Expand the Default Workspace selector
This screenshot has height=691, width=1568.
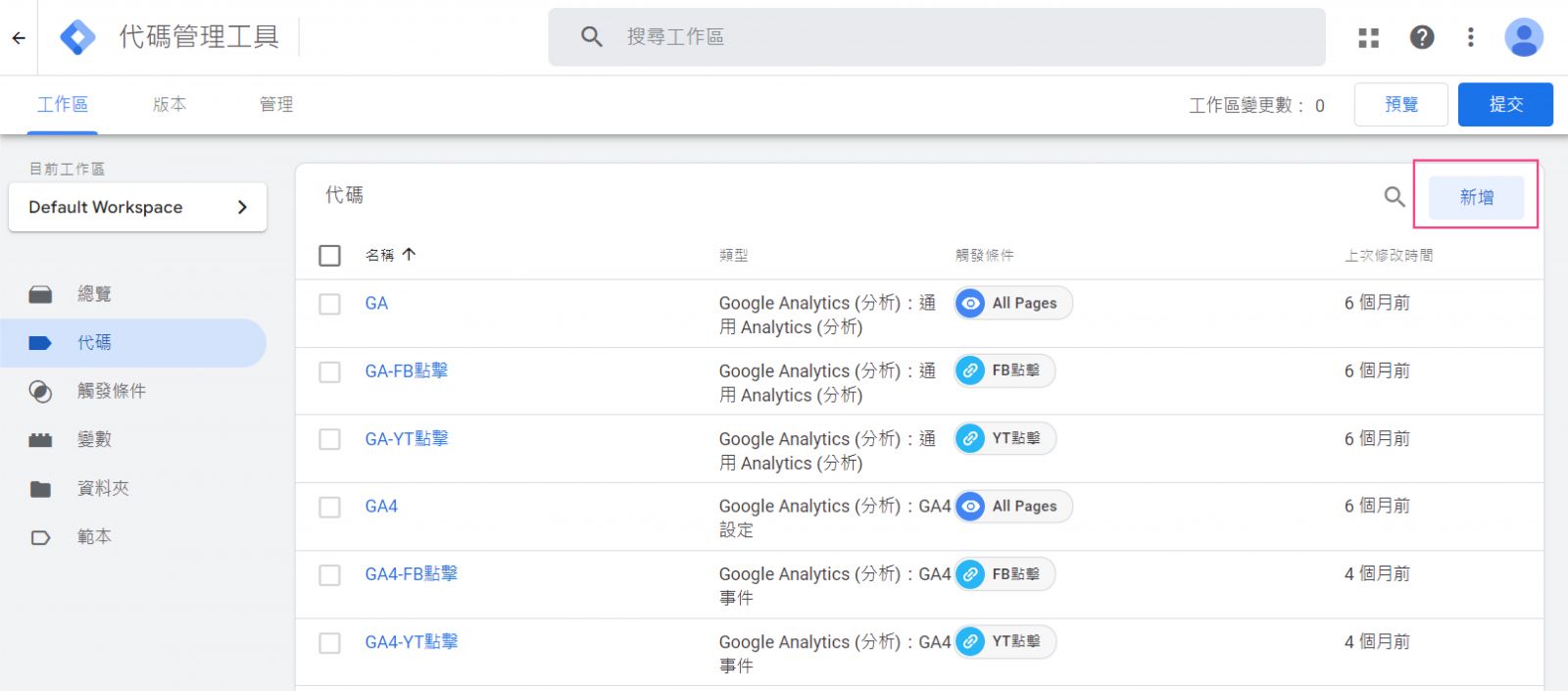click(x=137, y=207)
